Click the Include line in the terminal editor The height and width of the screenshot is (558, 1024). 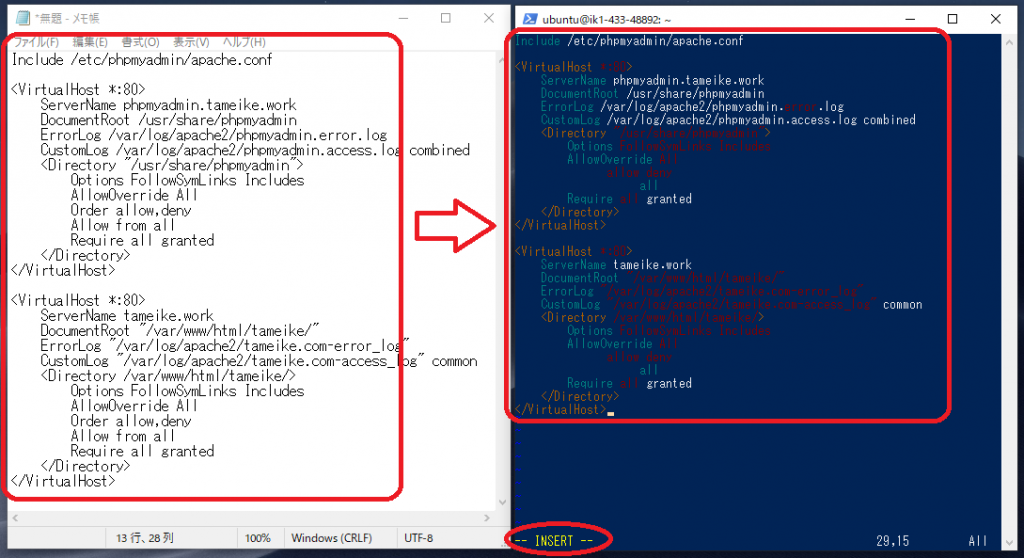pyautogui.click(x=628, y=41)
